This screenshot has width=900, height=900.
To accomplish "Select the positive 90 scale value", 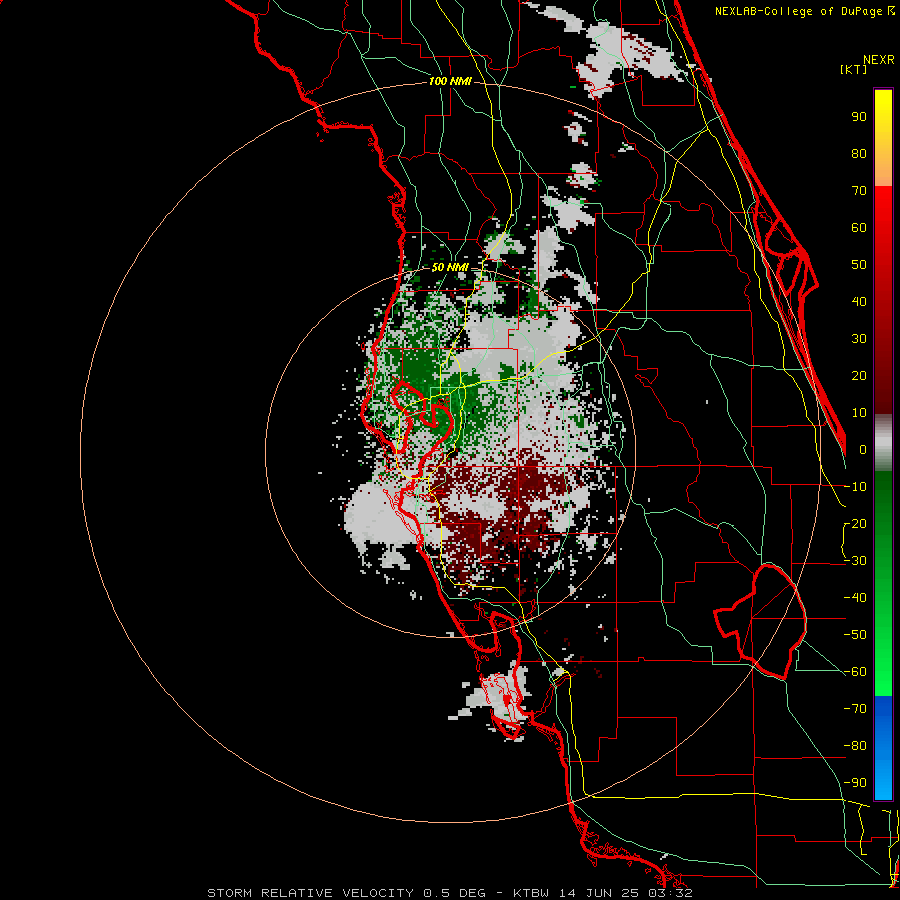I will 859,117.
